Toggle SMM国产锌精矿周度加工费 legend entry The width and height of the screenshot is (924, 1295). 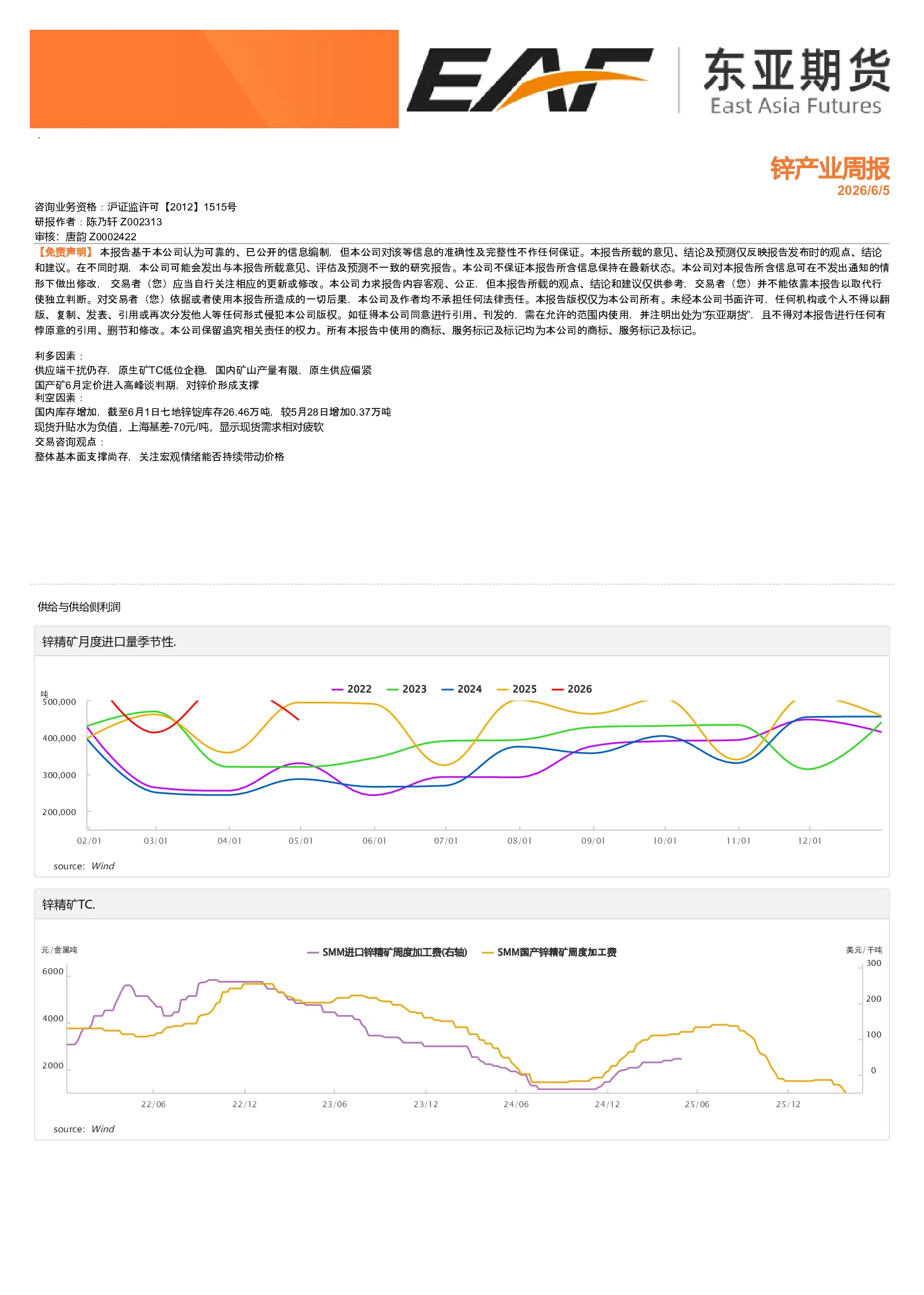[x=549, y=952]
